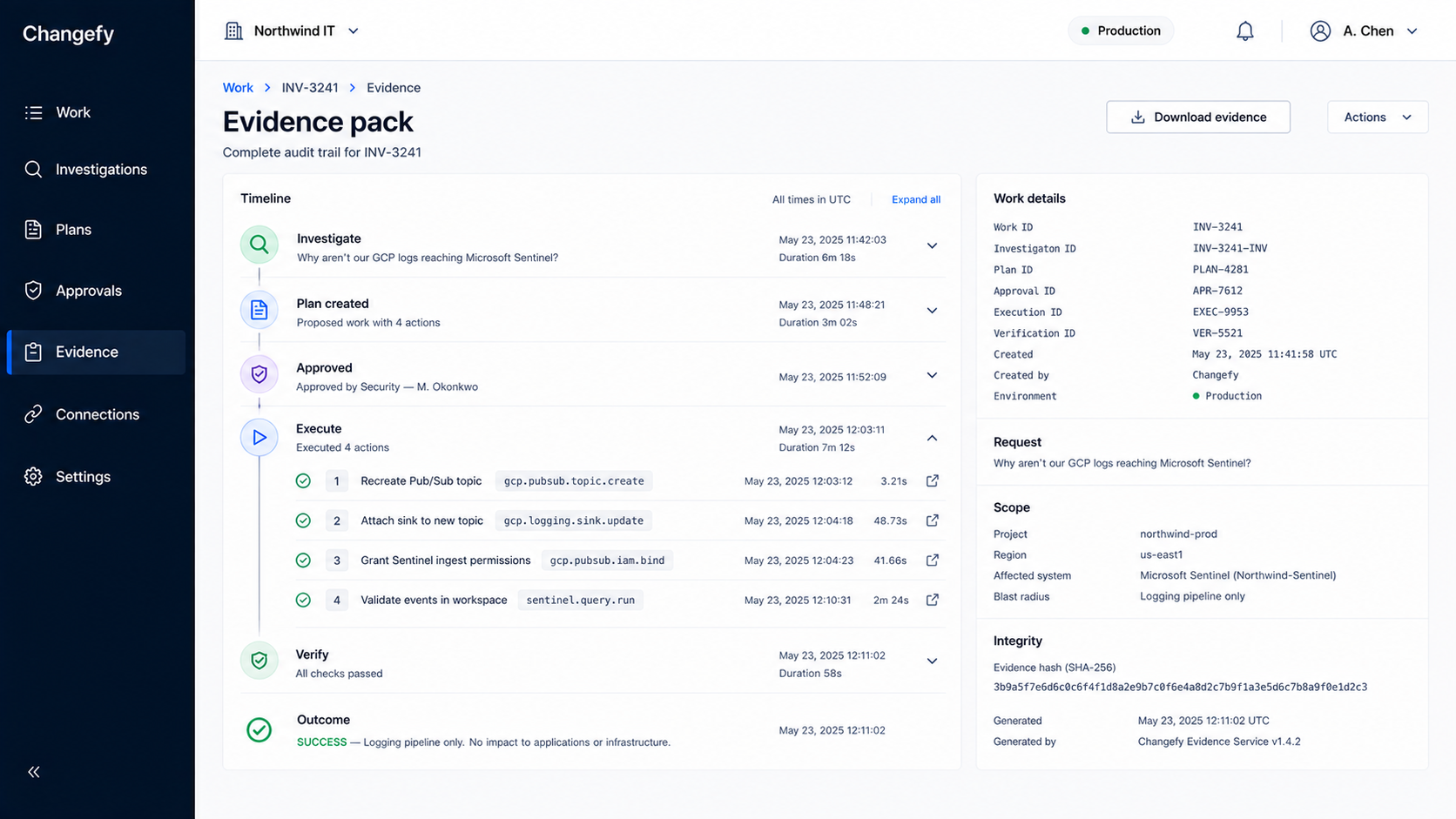Click the sentinel.query.run code tag
Screen dimensions: 1456x819
[x=581, y=600]
